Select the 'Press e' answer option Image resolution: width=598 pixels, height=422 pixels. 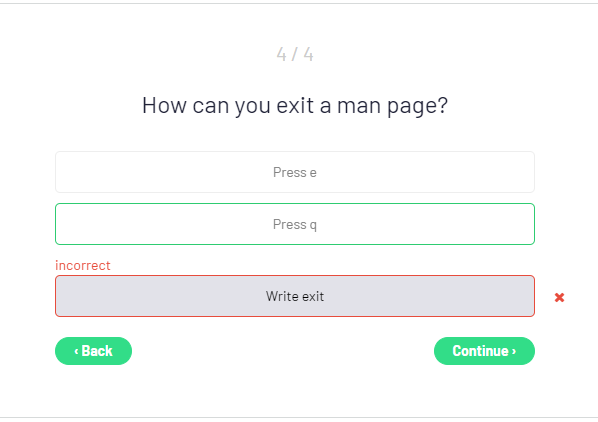coord(295,172)
